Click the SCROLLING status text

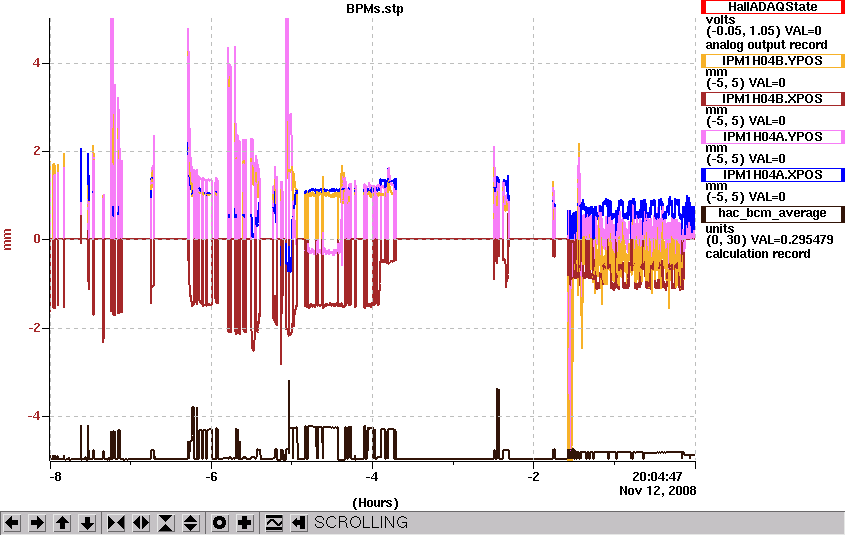[x=361, y=523]
